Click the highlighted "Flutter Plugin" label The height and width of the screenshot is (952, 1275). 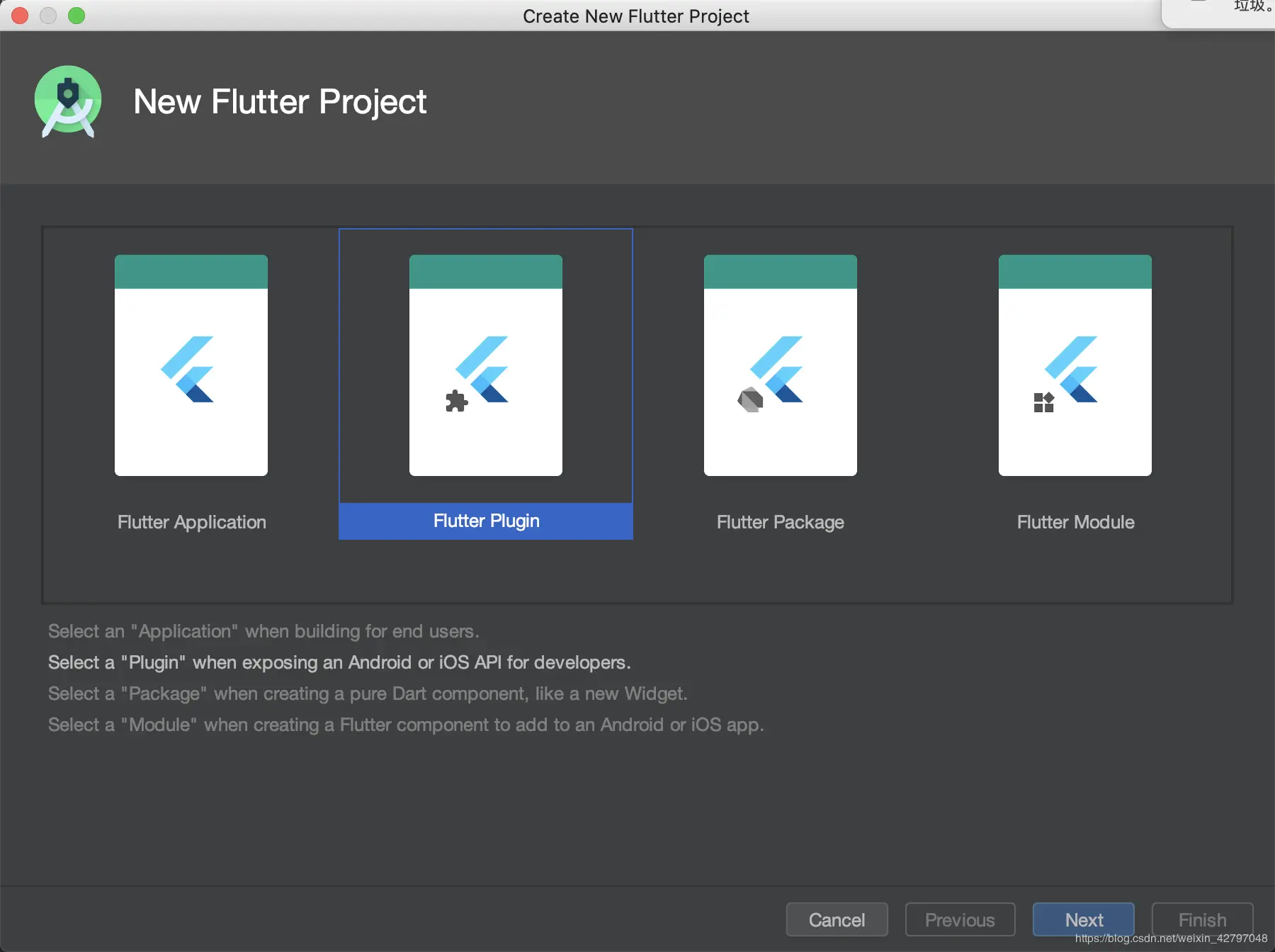[x=486, y=521]
